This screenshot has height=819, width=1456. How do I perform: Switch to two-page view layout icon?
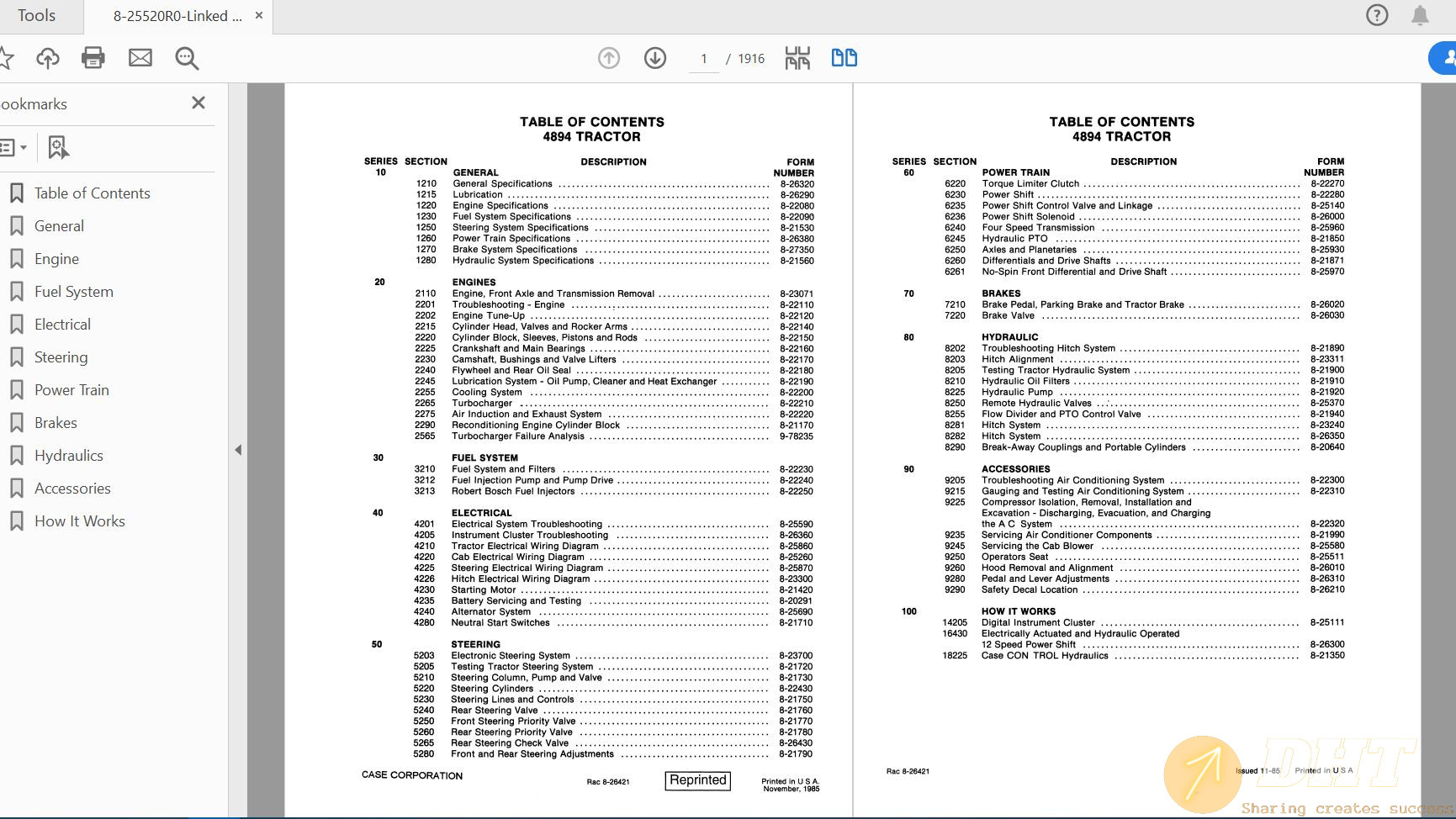(x=844, y=57)
